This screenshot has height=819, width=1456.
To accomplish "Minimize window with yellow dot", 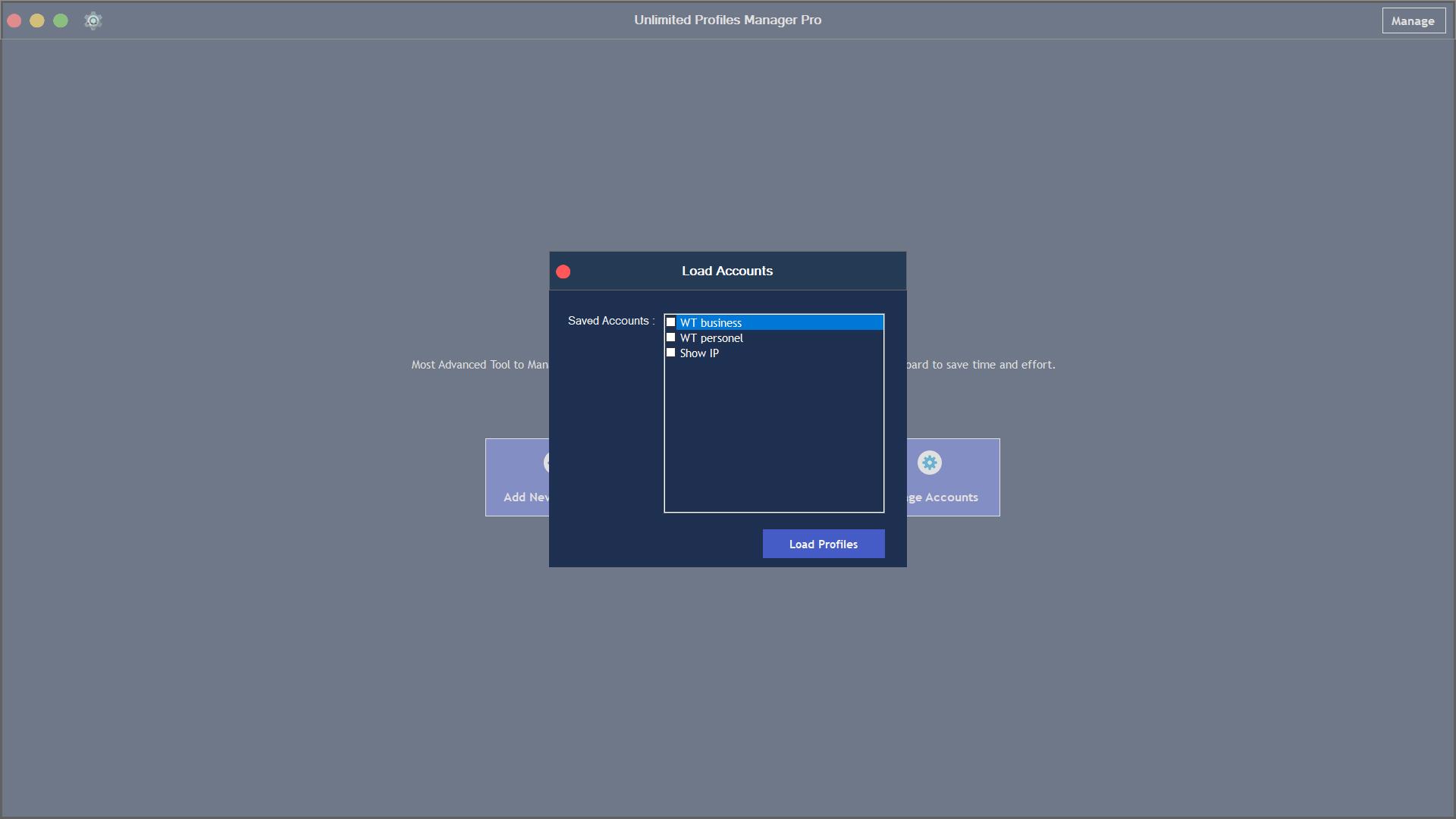I will coord(37,20).
